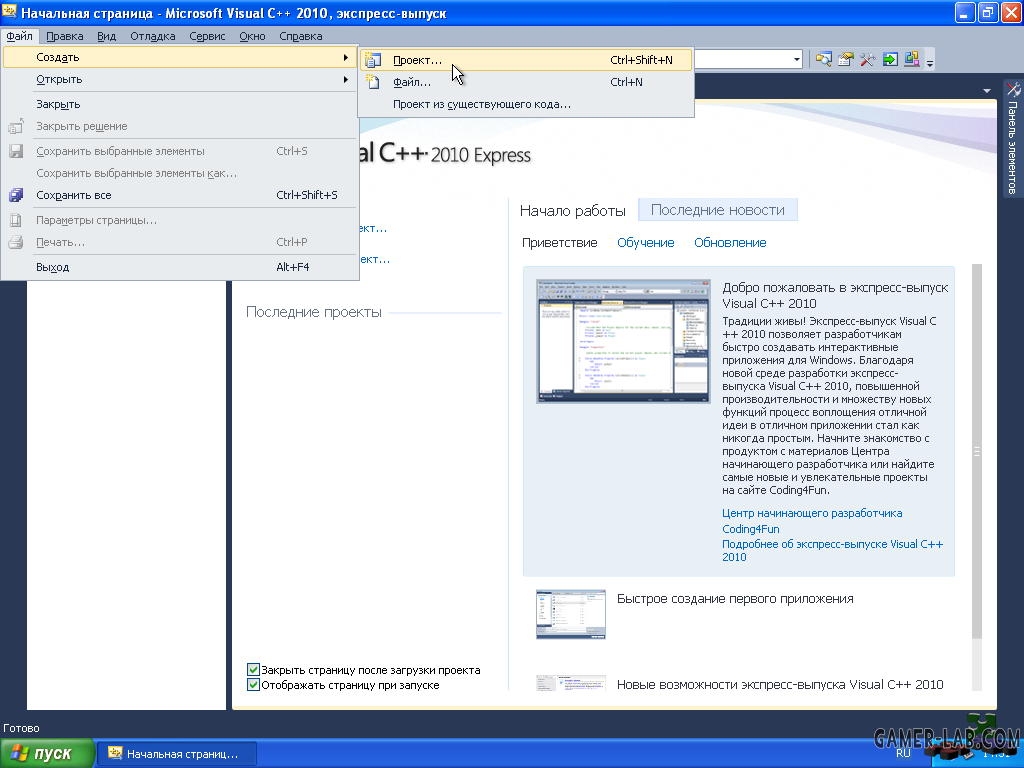Viewport: 1024px width, 768px height.
Task: Click the Последние проекты heading
Action: (x=313, y=312)
